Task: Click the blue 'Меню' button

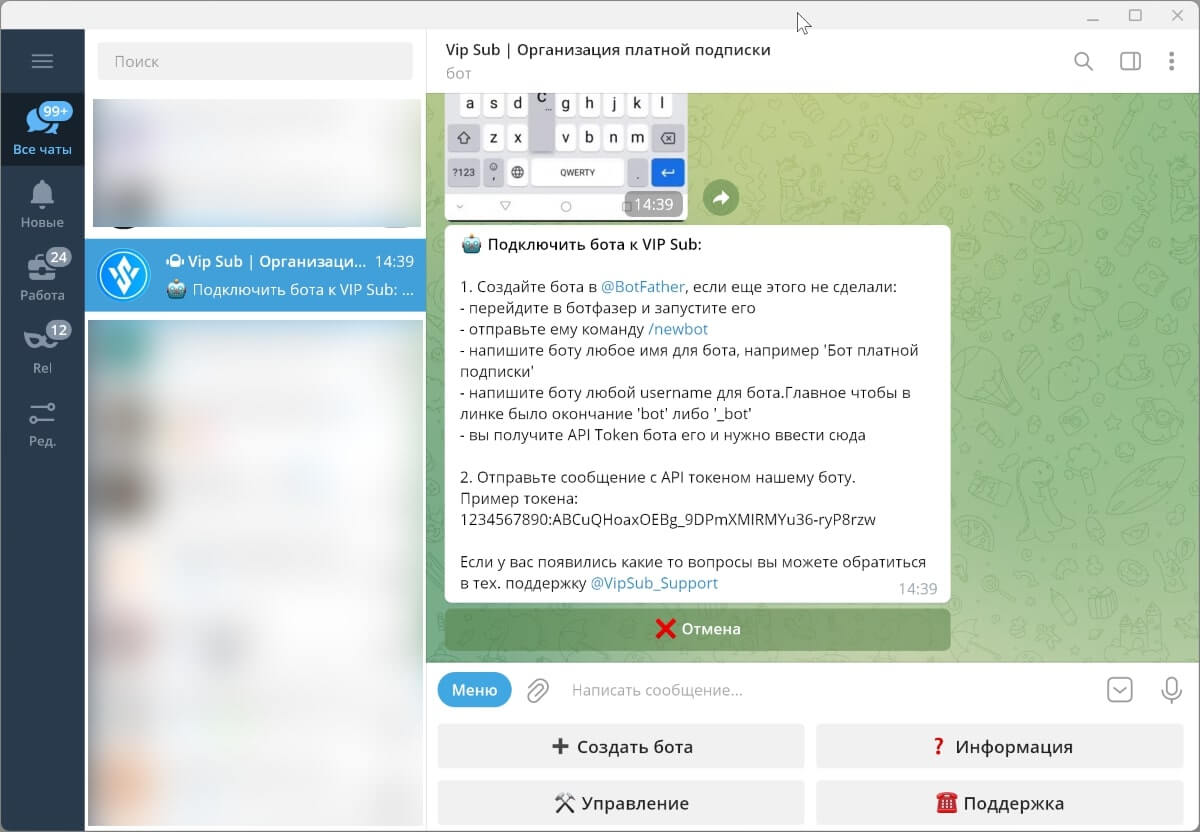Action: click(474, 690)
